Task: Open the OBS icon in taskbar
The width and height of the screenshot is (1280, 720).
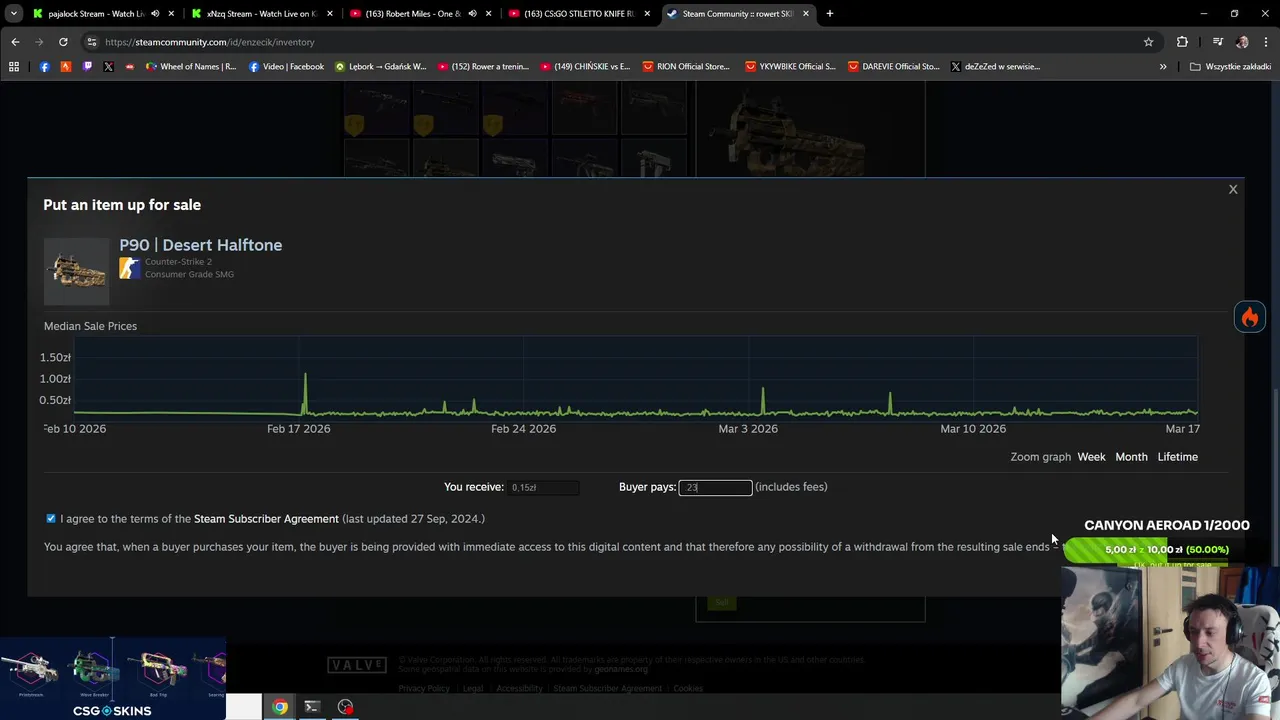Action: (345, 707)
